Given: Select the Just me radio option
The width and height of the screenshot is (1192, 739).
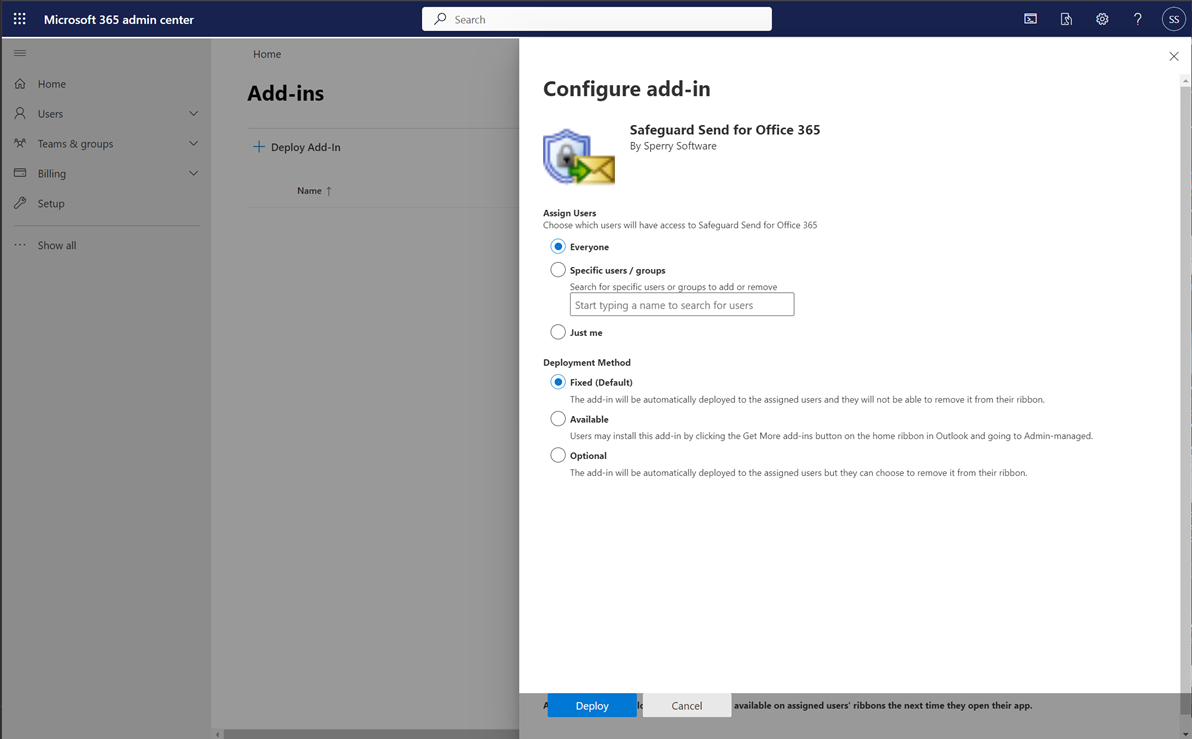Looking at the screenshot, I should click(x=558, y=332).
